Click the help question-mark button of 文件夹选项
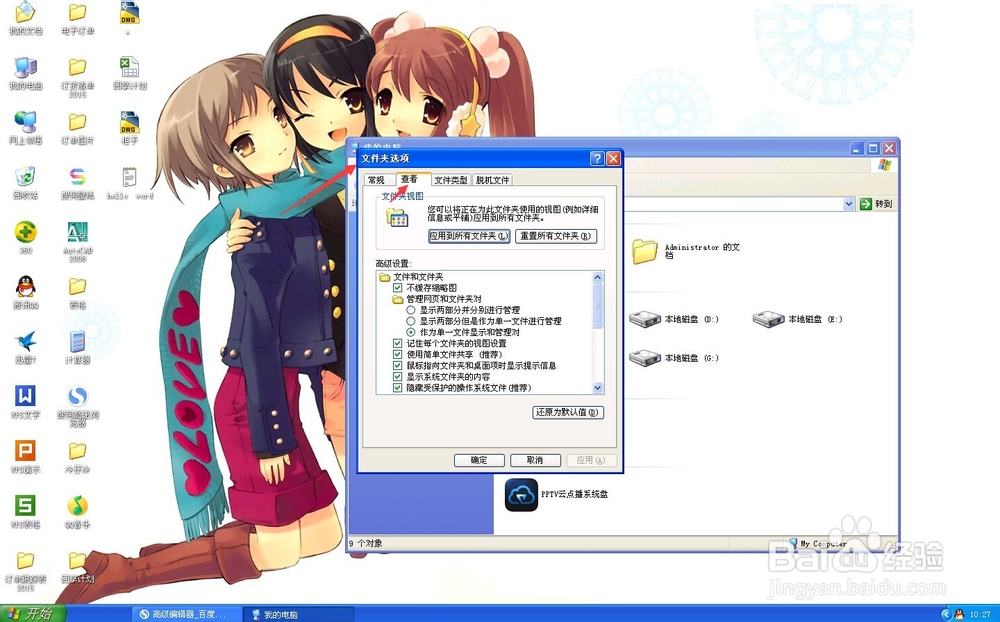Screen dimensions: 1000x622 click(x=597, y=158)
